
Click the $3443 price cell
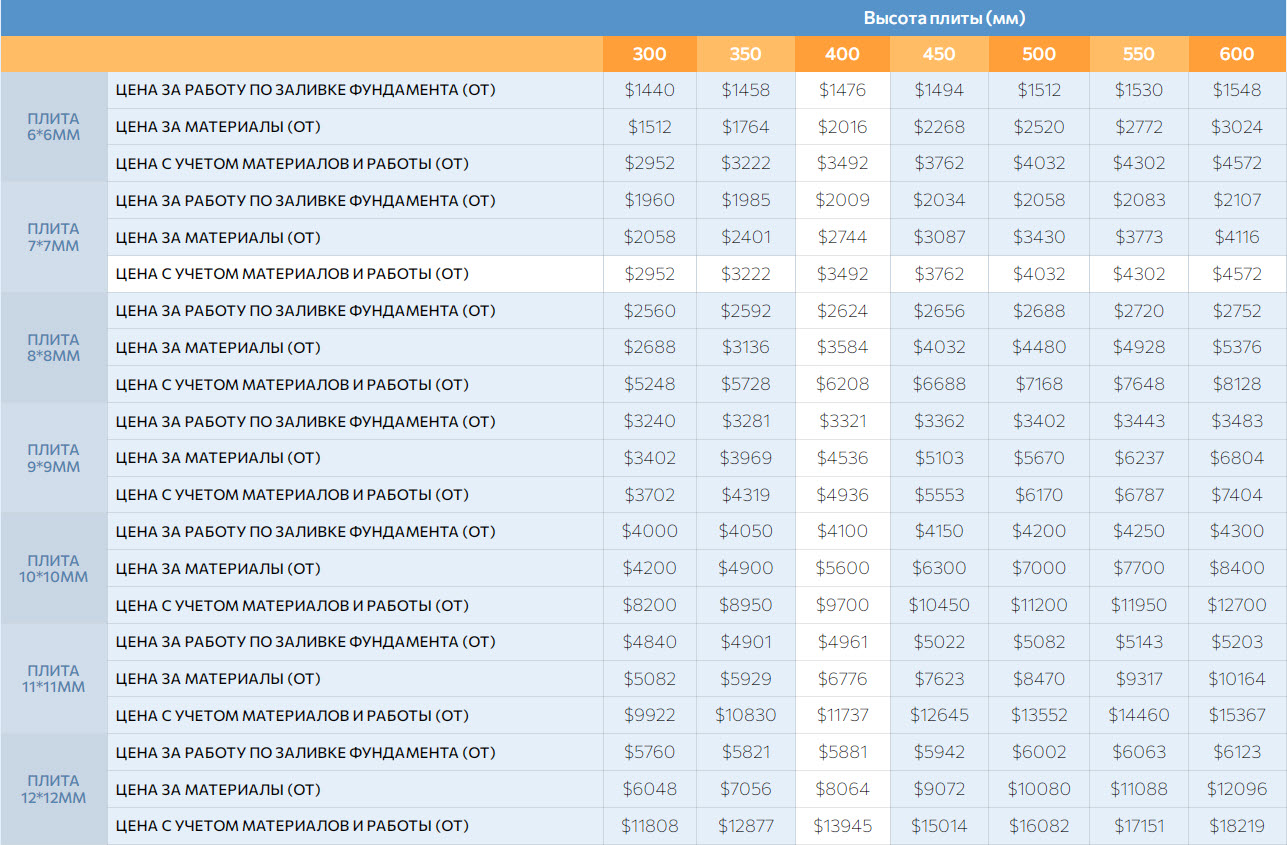pos(1138,421)
